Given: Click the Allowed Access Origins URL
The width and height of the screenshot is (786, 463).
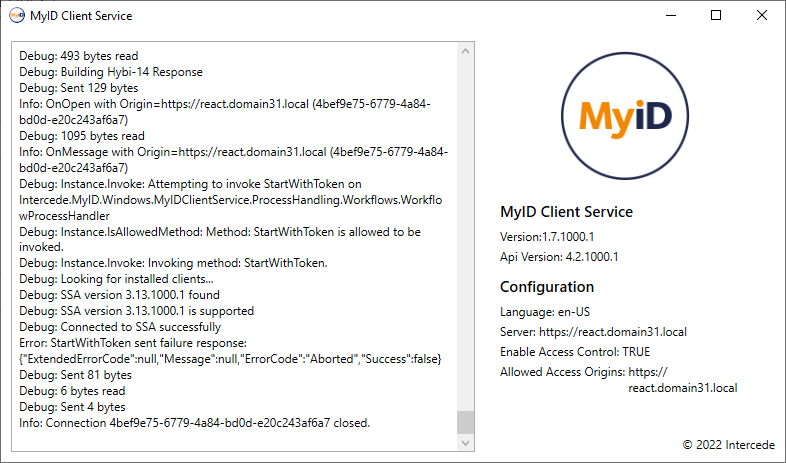Looking at the screenshot, I should 682,388.
